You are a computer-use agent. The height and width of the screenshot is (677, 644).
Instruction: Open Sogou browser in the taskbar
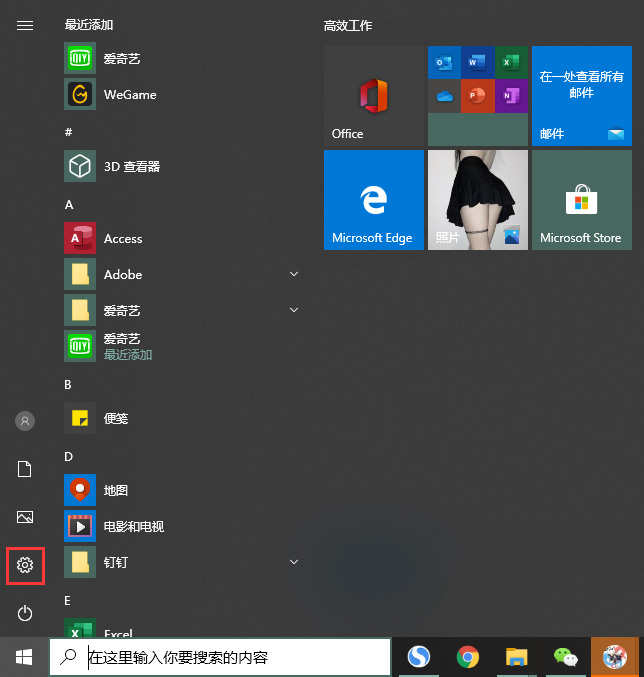pyautogui.click(x=419, y=657)
